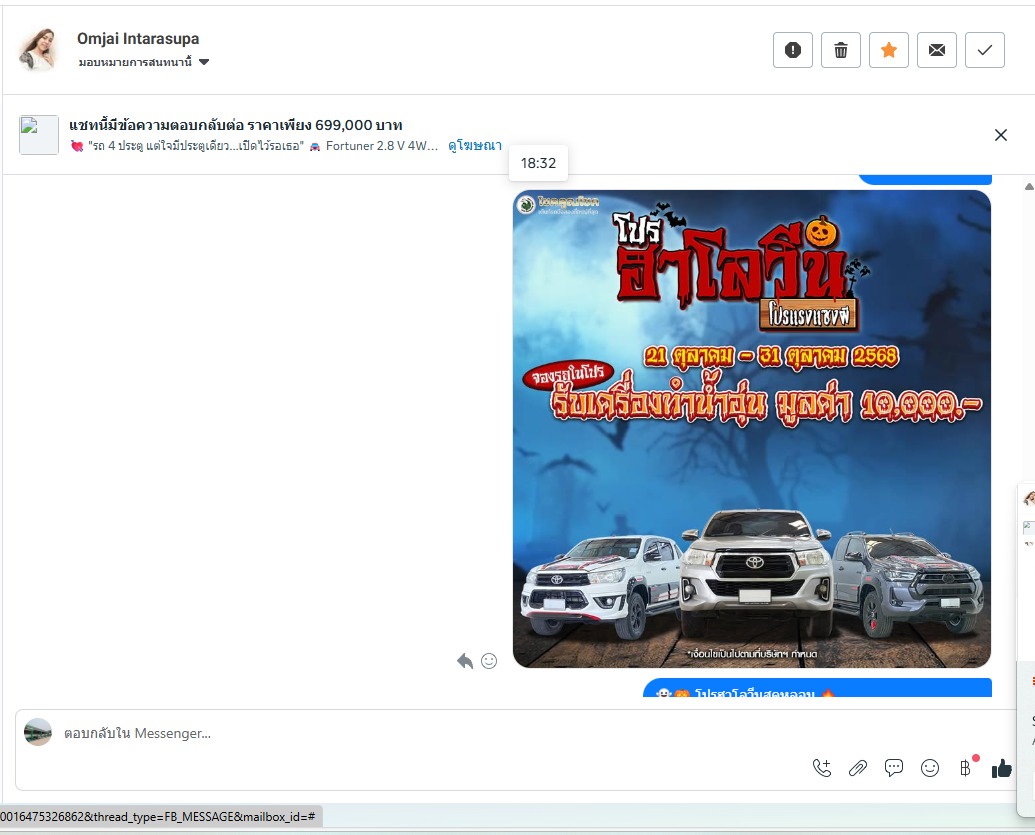Start a call with phone plus icon
The width and height of the screenshot is (1035, 835).
(x=822, y=768)
